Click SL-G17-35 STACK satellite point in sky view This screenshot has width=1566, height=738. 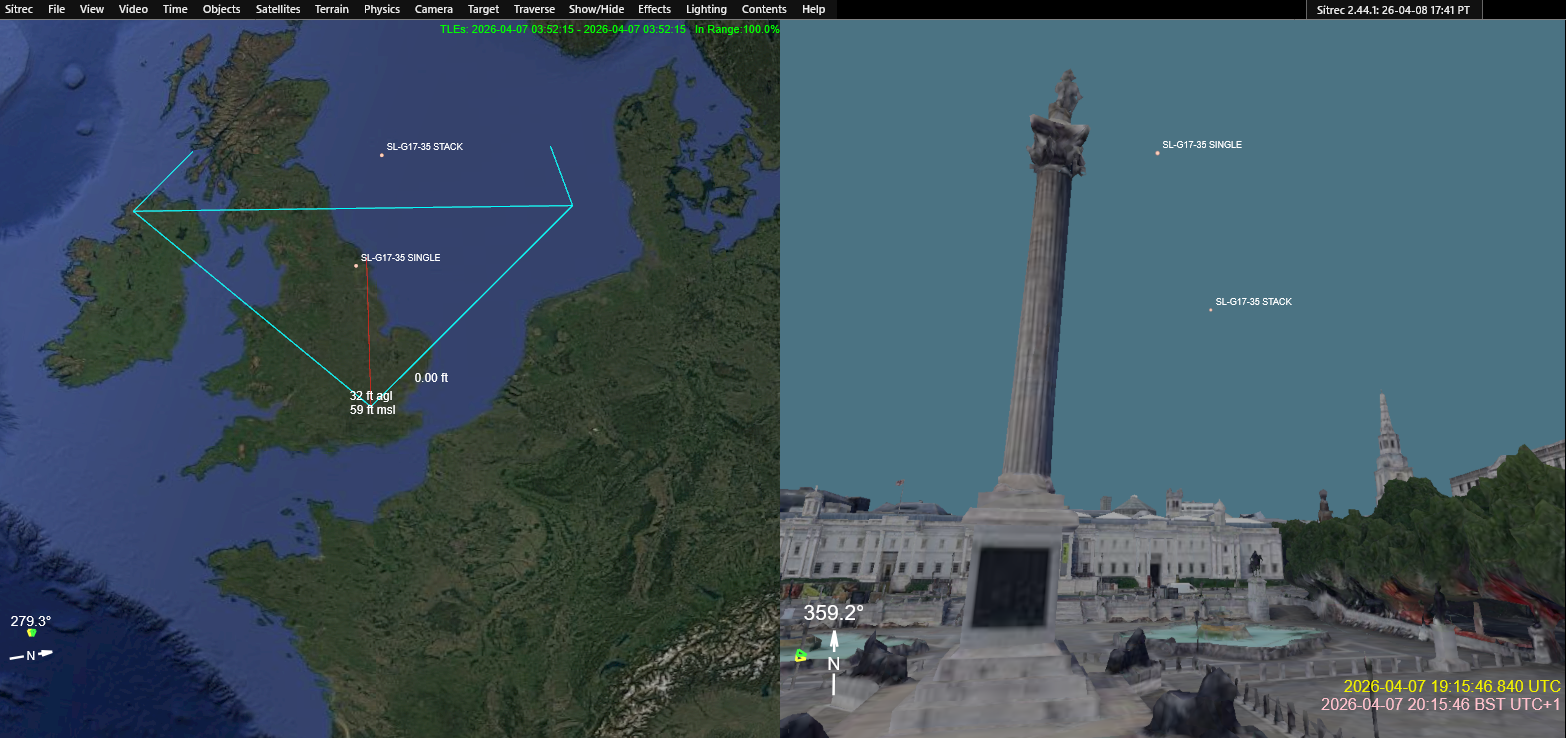click(x=1210, y=310)
